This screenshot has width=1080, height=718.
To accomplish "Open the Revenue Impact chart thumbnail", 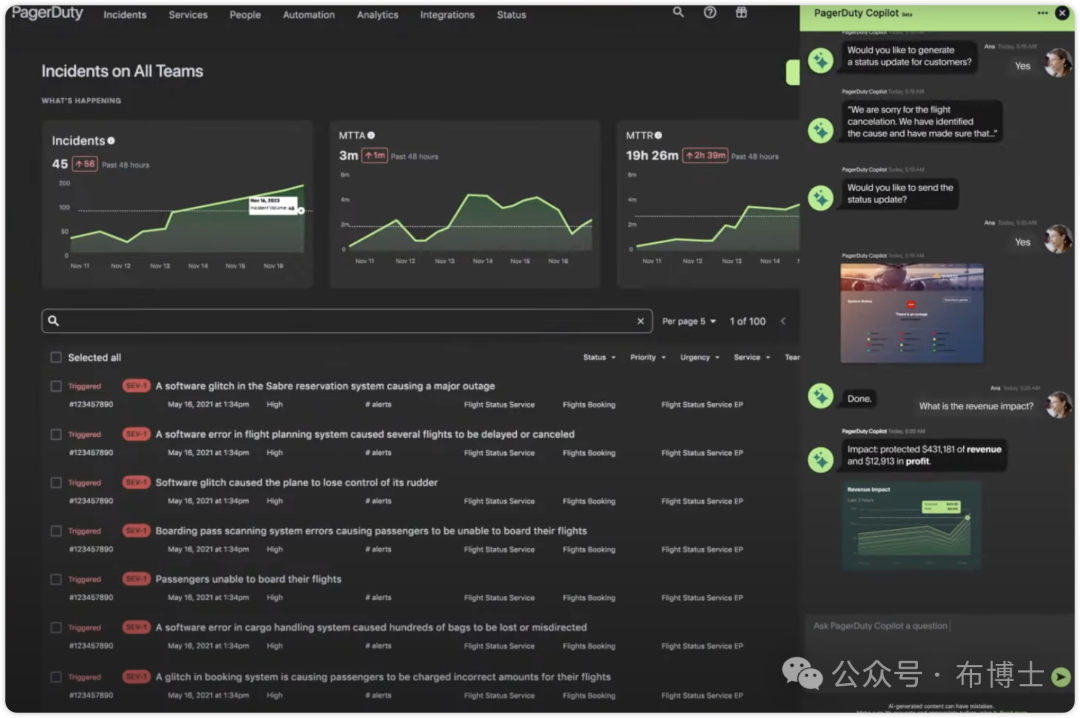I will pos(911,525).
